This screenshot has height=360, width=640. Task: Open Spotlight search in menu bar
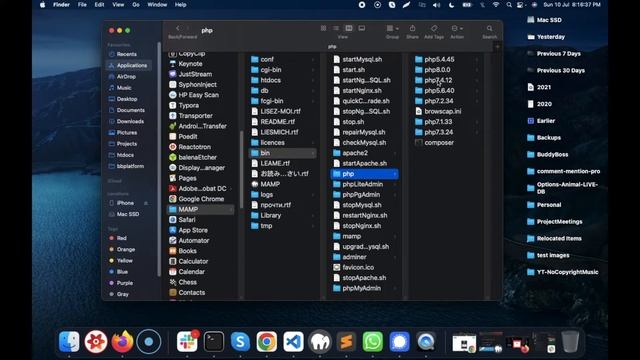509,5
